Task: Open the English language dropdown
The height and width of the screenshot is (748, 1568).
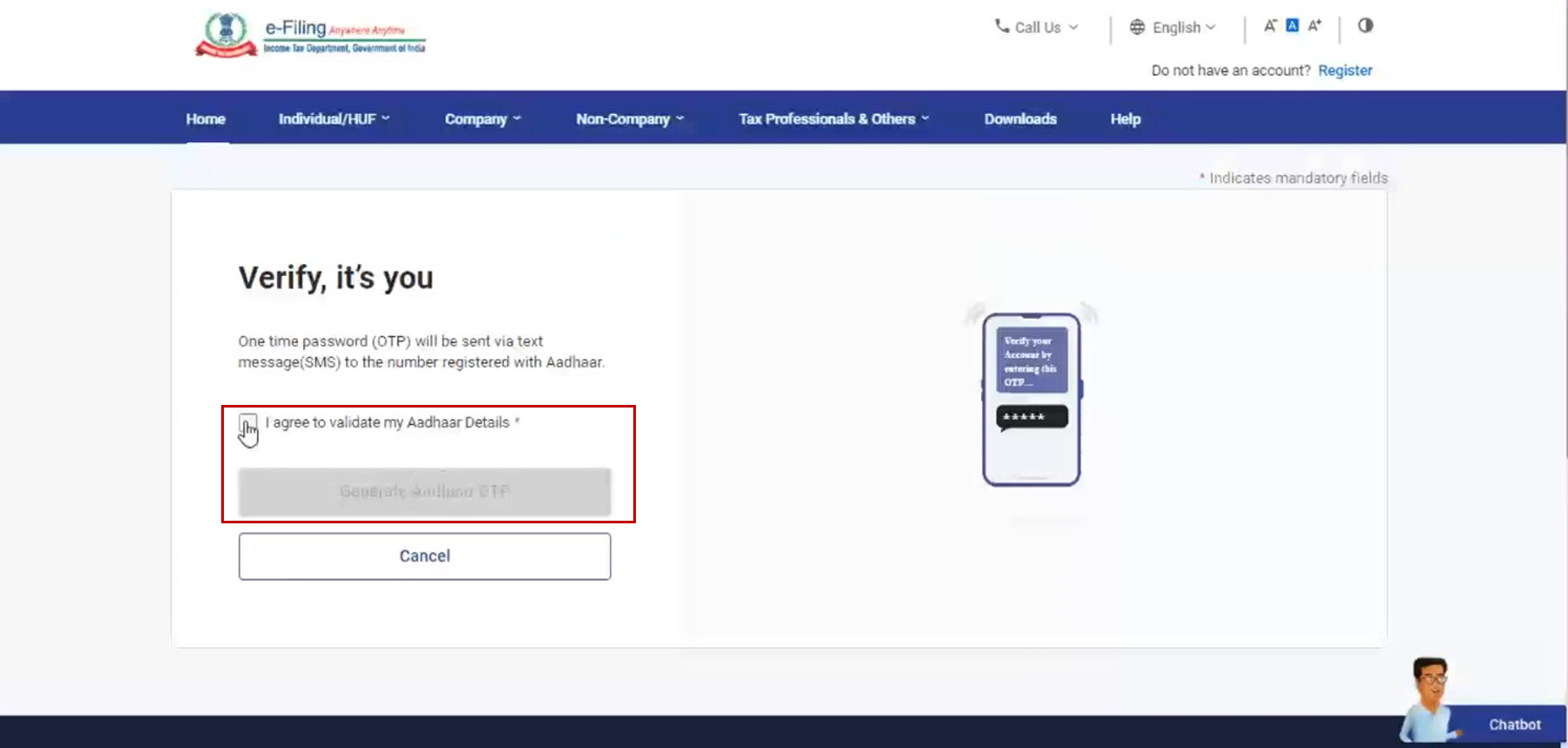Action: point(1173,28)
